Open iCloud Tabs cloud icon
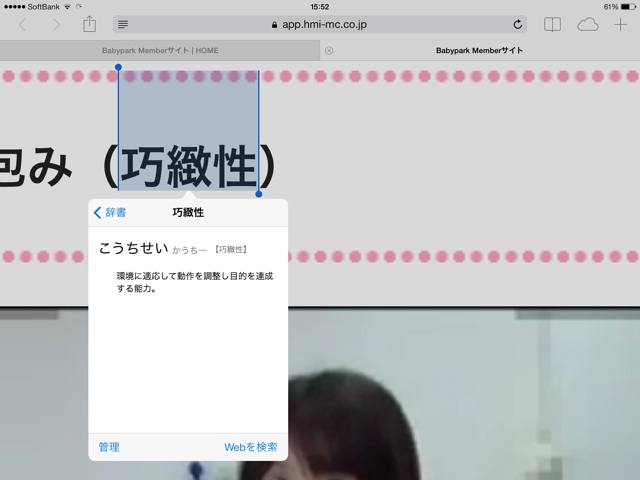The width and height of the screenshot is (640, 480). pyautogui.click(x=588, y=24)
